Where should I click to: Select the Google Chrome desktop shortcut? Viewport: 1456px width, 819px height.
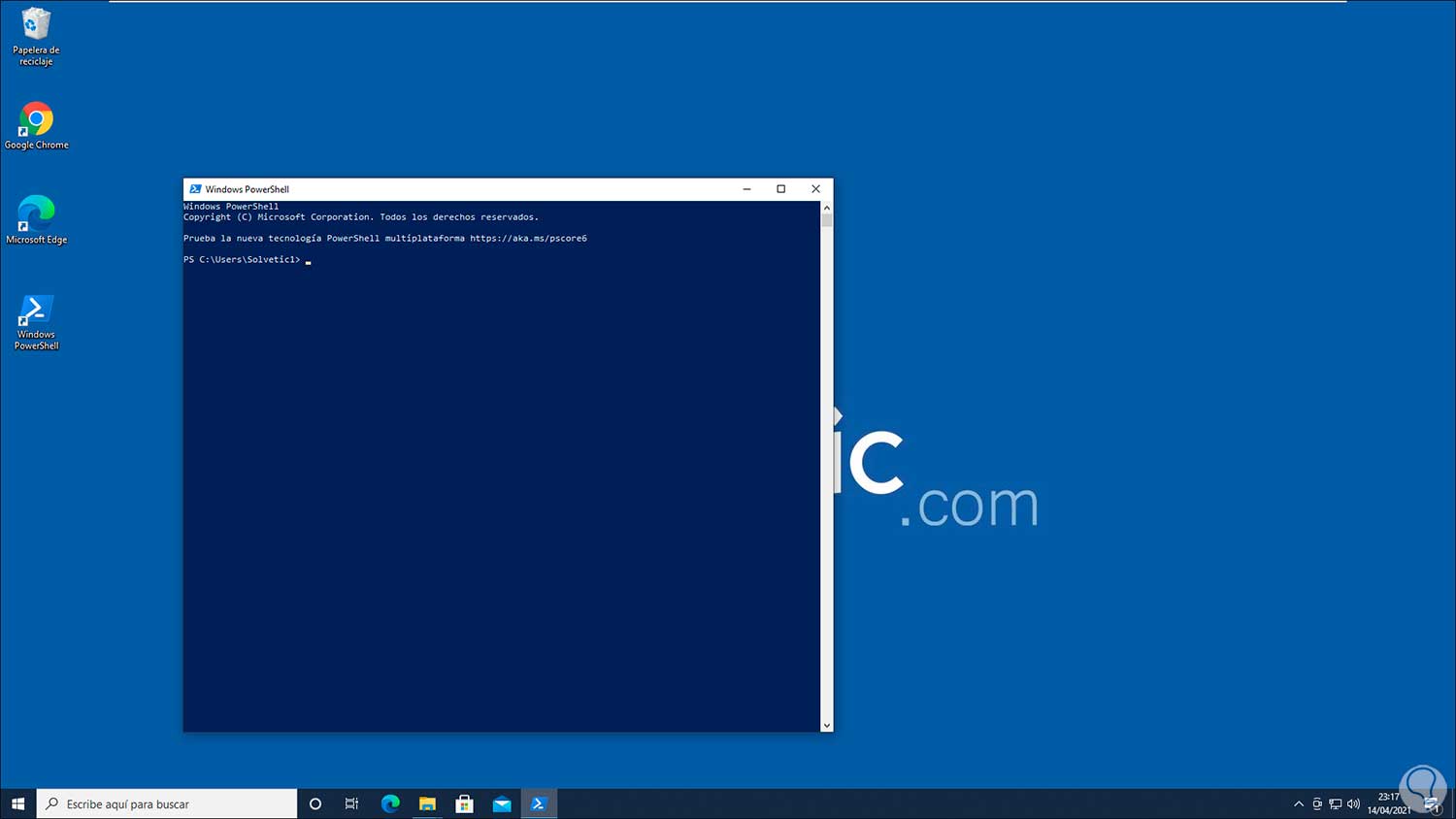[36, 126]
